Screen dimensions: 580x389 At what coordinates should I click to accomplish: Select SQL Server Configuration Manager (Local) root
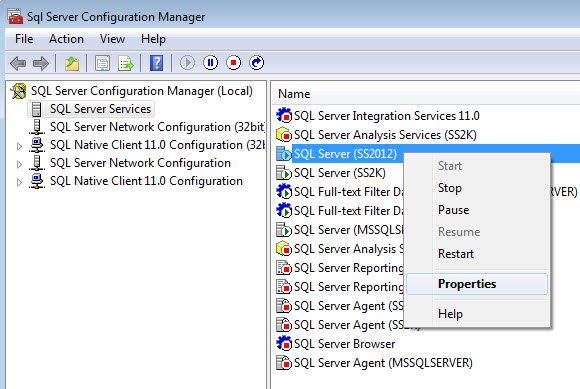[142, 91]
